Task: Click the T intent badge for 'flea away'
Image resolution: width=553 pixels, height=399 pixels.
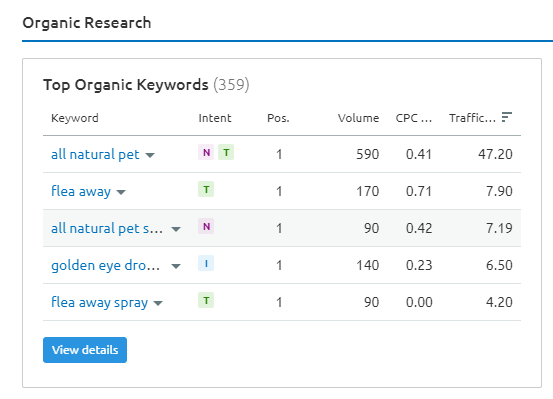Action: pos(206,189)
